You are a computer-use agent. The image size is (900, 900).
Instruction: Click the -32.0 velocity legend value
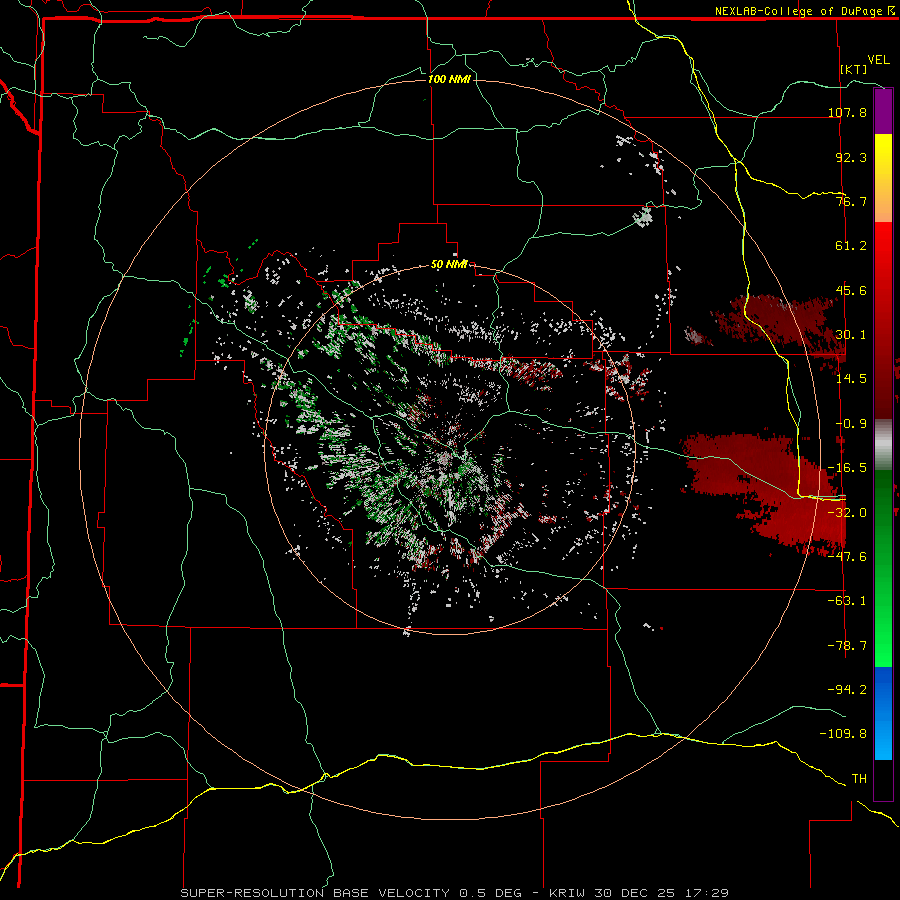click(x=847, y=513)
